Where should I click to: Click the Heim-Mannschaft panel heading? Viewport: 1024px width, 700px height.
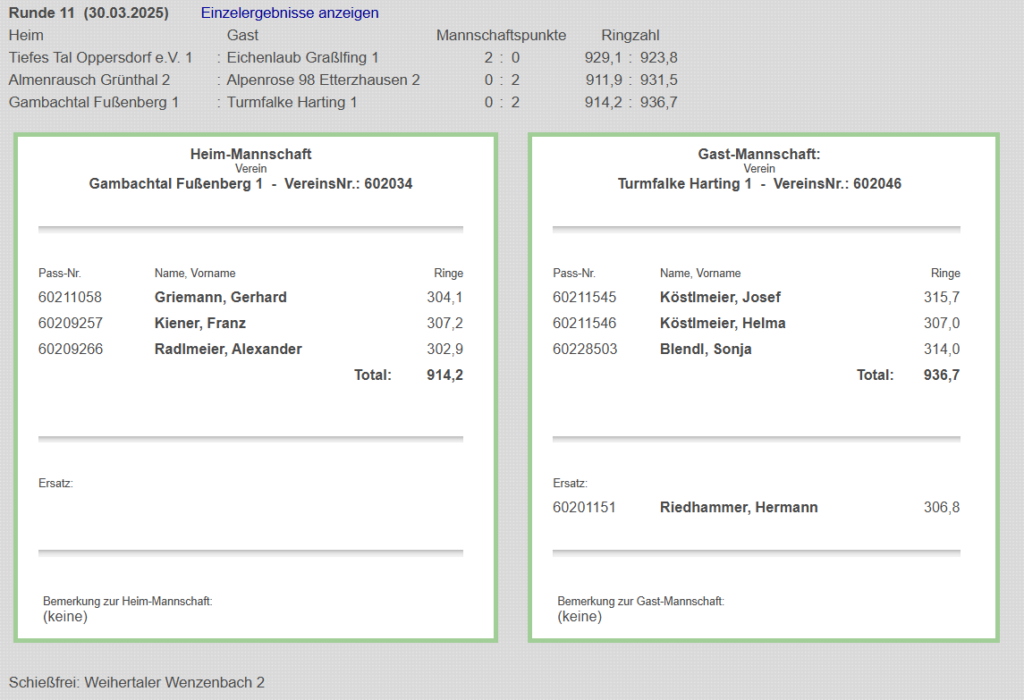(251, 154)
